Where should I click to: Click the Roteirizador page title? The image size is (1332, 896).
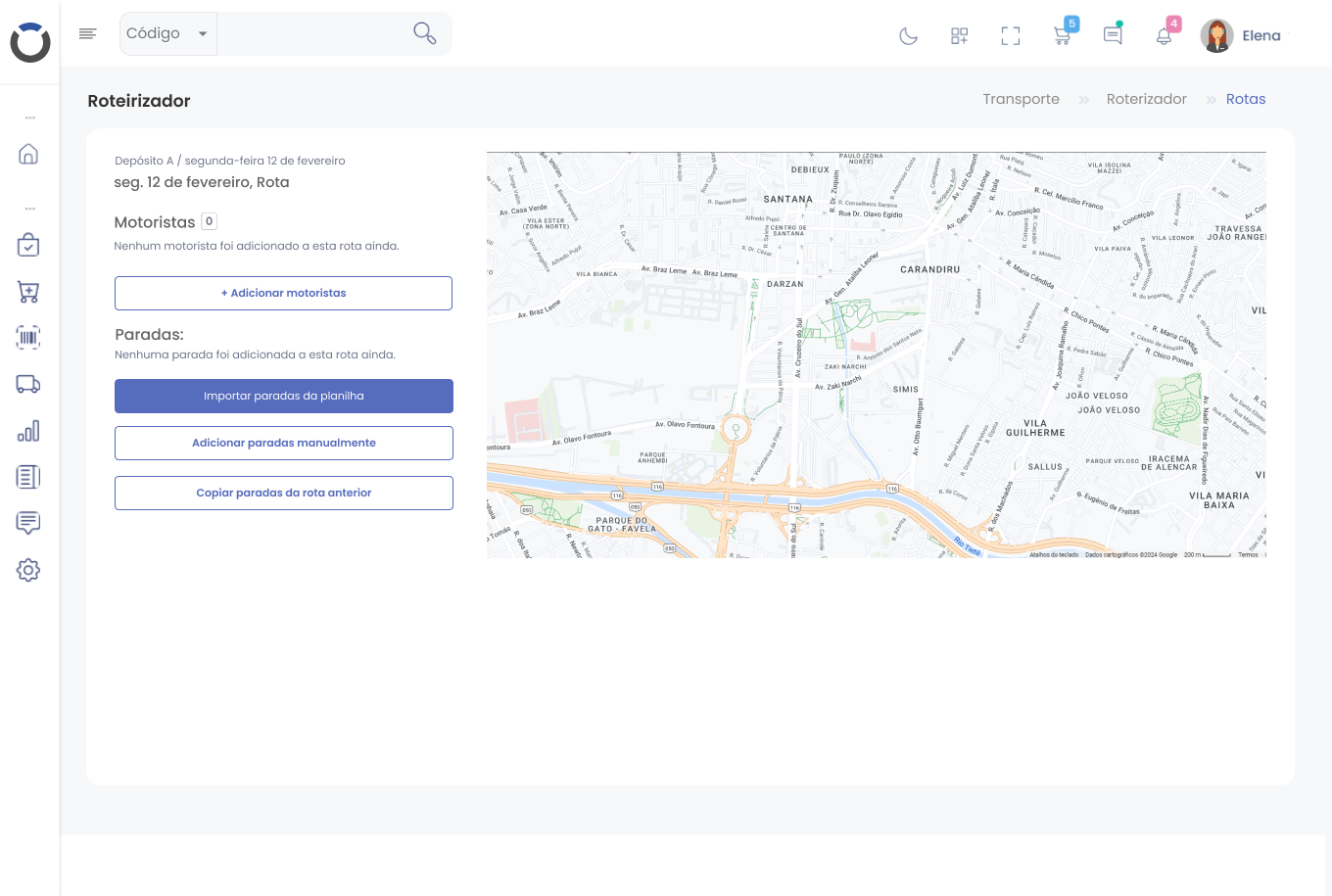click(x=139, y=101)
